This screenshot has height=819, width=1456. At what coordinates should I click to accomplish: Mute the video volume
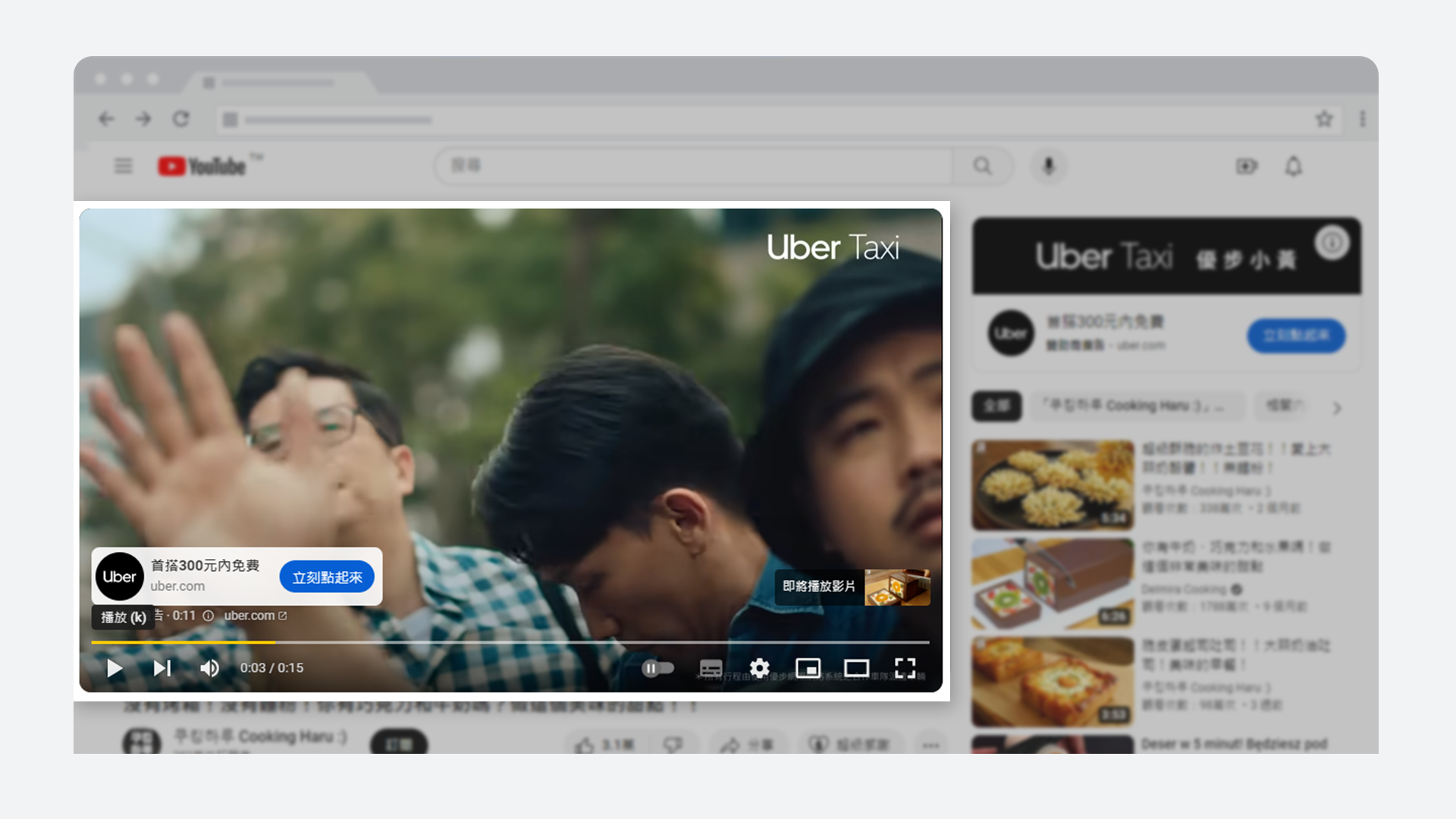tap(209, 668)
